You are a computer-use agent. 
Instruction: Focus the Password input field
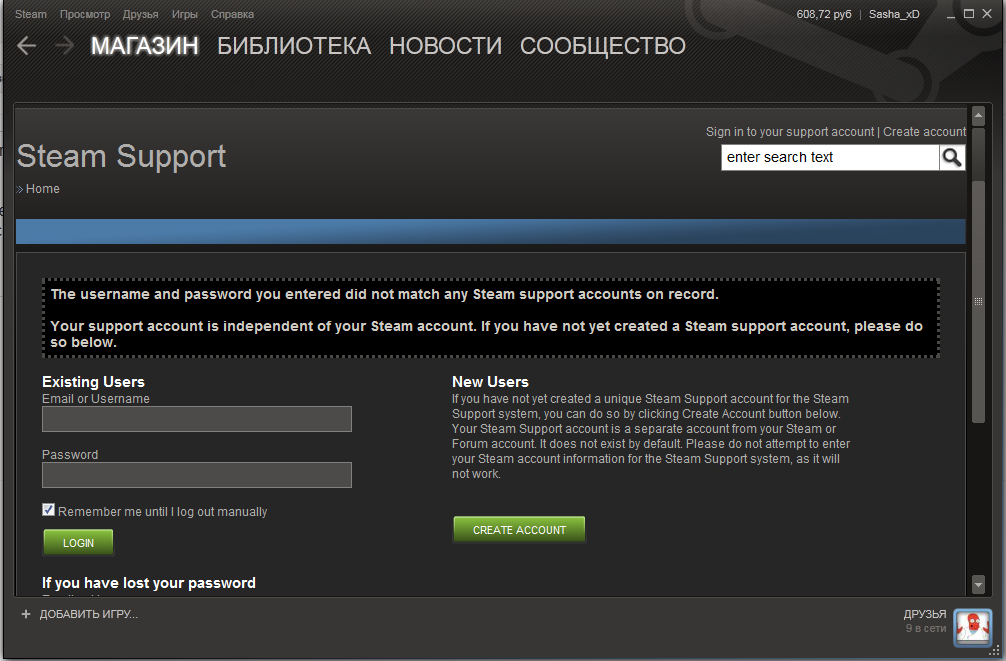point(197,475)
